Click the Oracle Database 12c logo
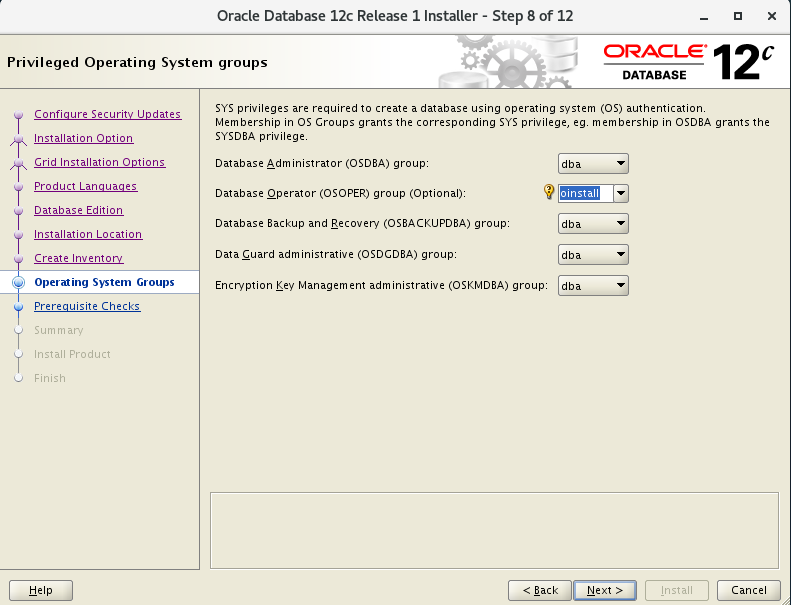The image size is (791, 605). pyautogui.click(x=689, y=62)
